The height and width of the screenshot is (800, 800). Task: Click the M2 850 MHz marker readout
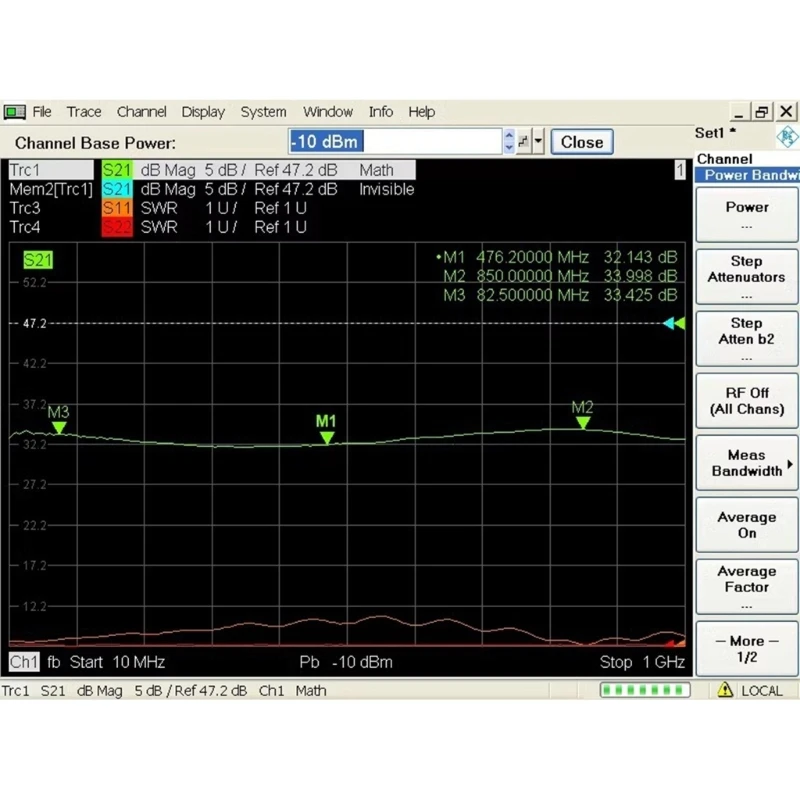click(x=560, y=276)
